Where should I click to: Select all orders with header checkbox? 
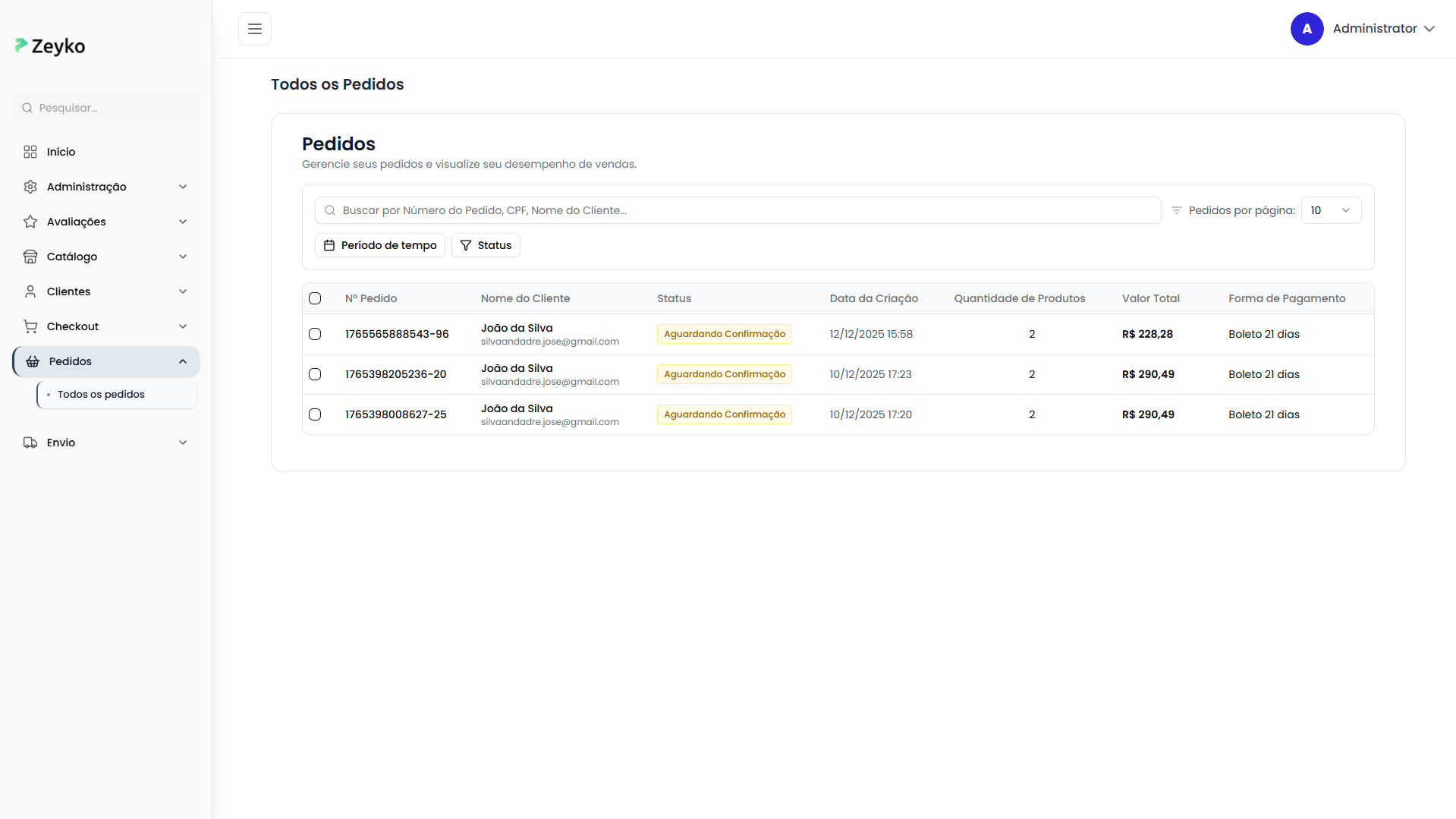315,298
